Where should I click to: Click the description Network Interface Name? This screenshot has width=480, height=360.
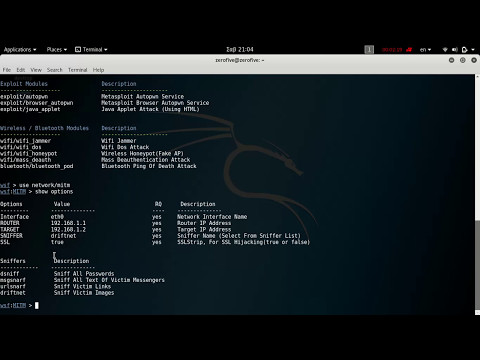212,217
